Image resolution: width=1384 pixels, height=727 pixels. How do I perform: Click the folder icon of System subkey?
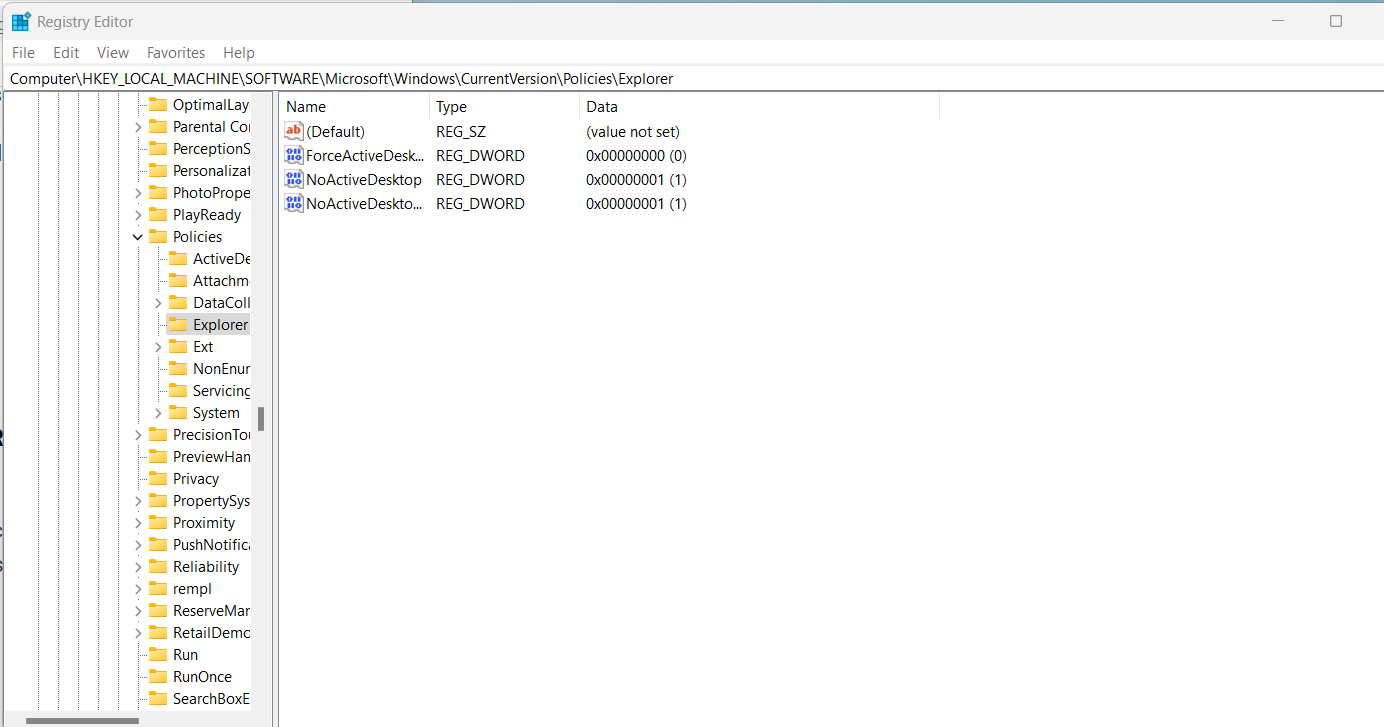pyautogui.click(x=178, y=412)
